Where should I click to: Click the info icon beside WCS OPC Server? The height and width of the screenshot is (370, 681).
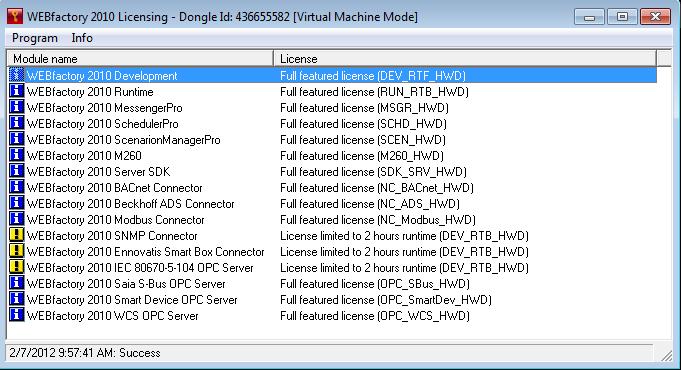click(17, 315)
